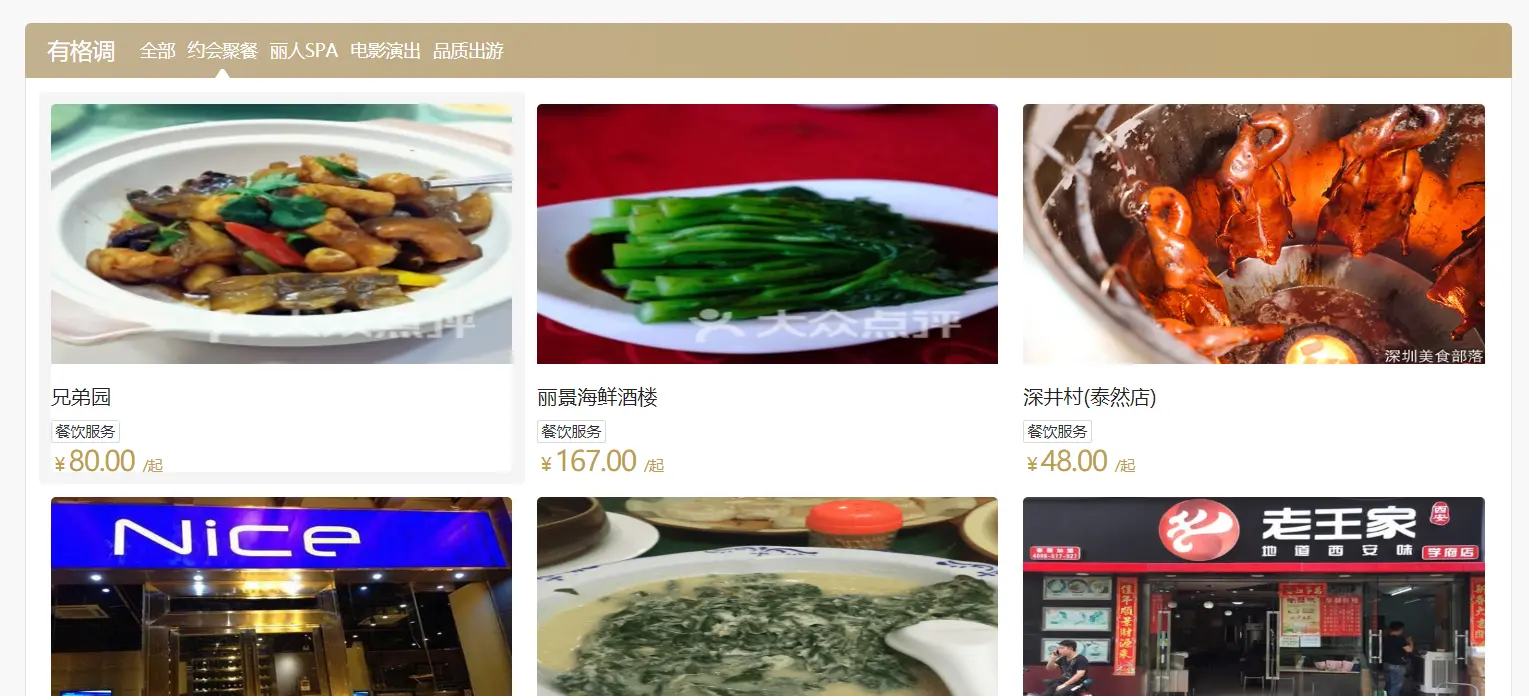Click the ¥80.00 price of 兄弟园

95,461
